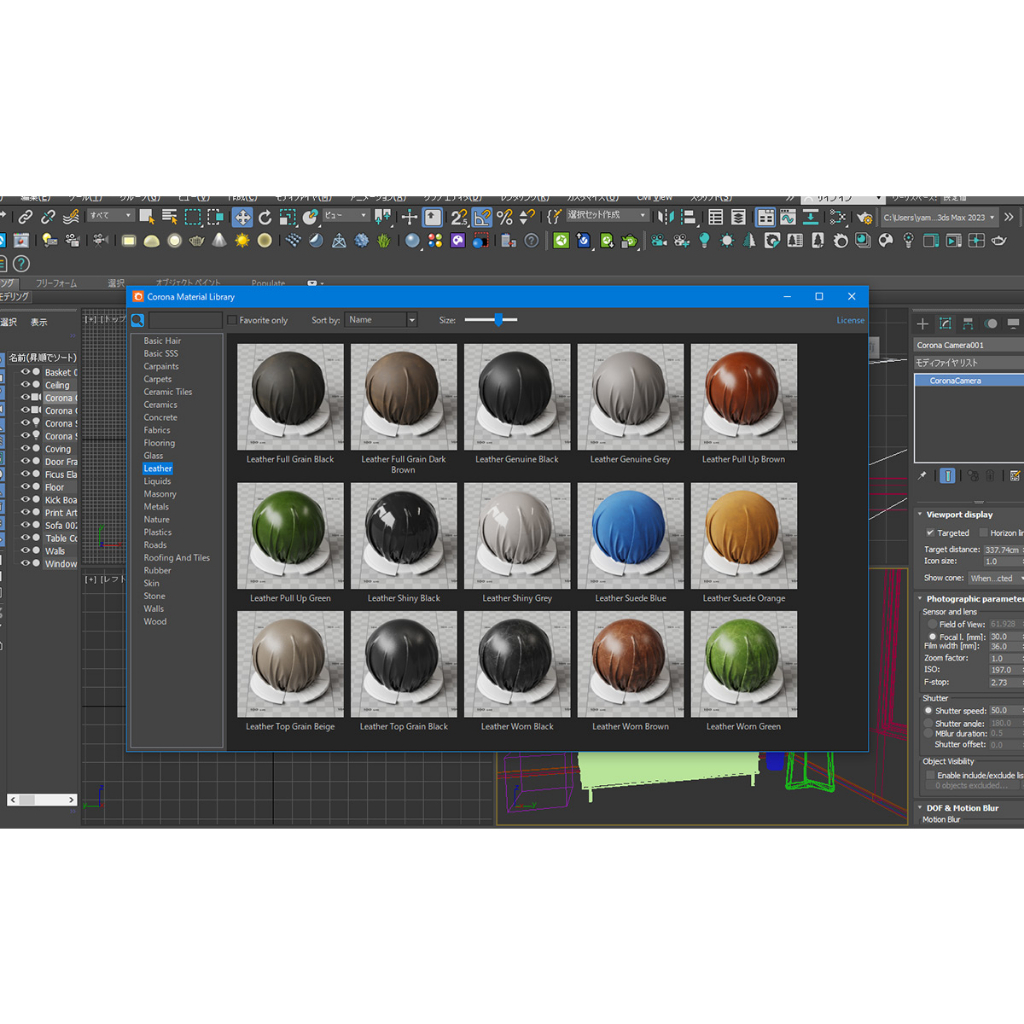Select the Glass category
Viewport: 1024px width, 1024px height.
pos(153,456)
